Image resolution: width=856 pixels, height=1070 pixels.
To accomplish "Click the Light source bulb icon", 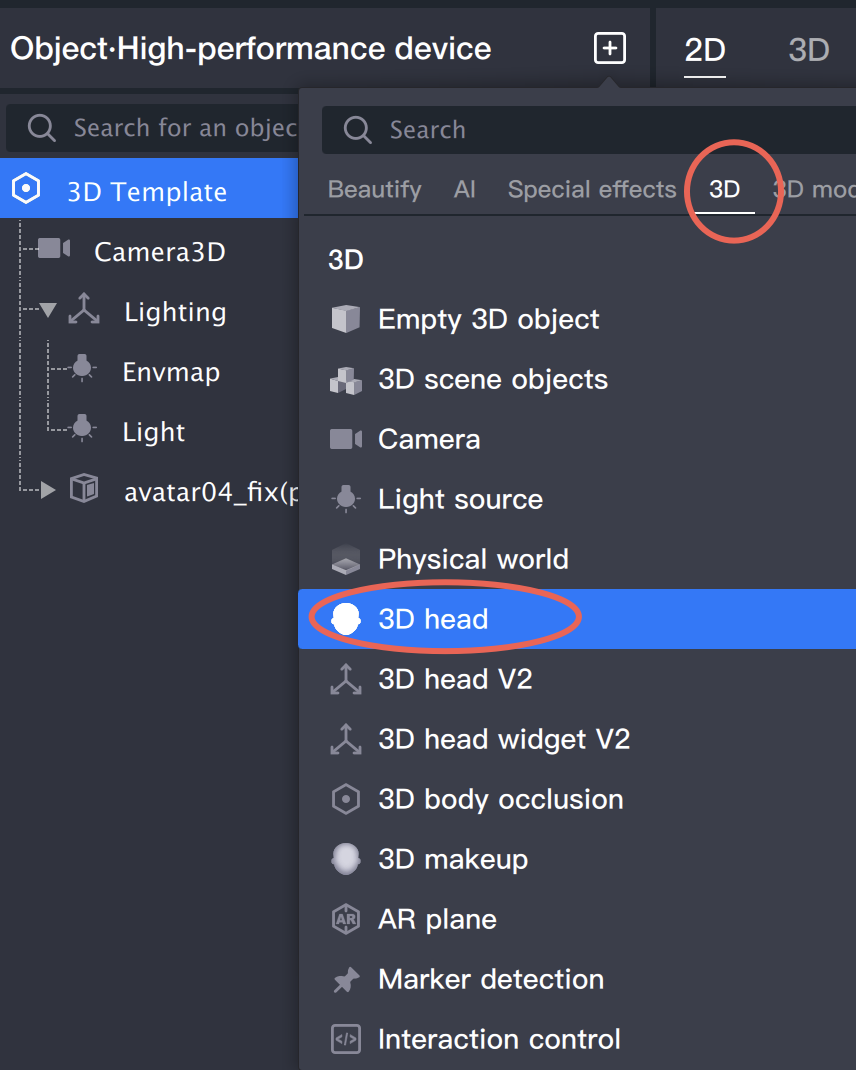I will (345, 499).
